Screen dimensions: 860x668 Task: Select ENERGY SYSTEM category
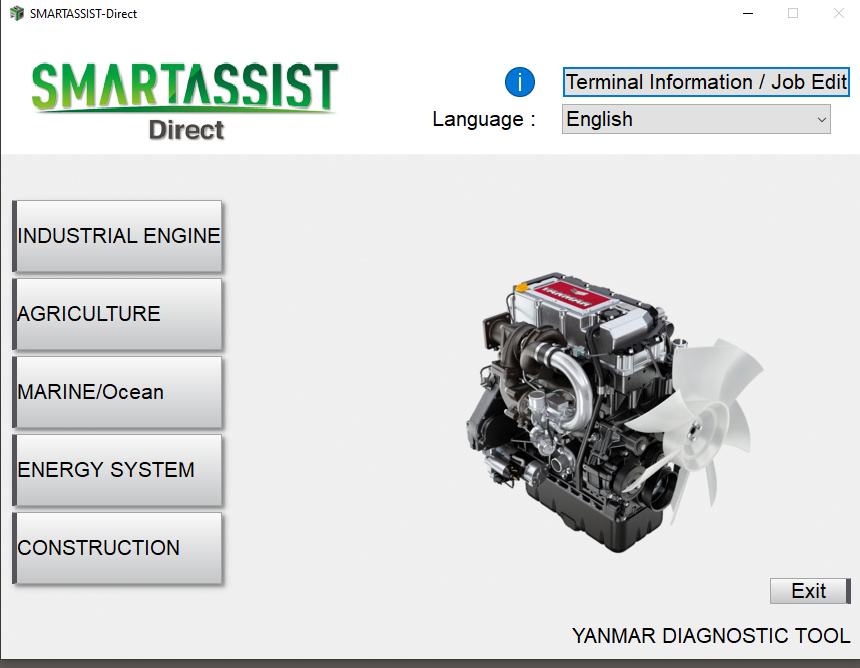pos(117,471)
